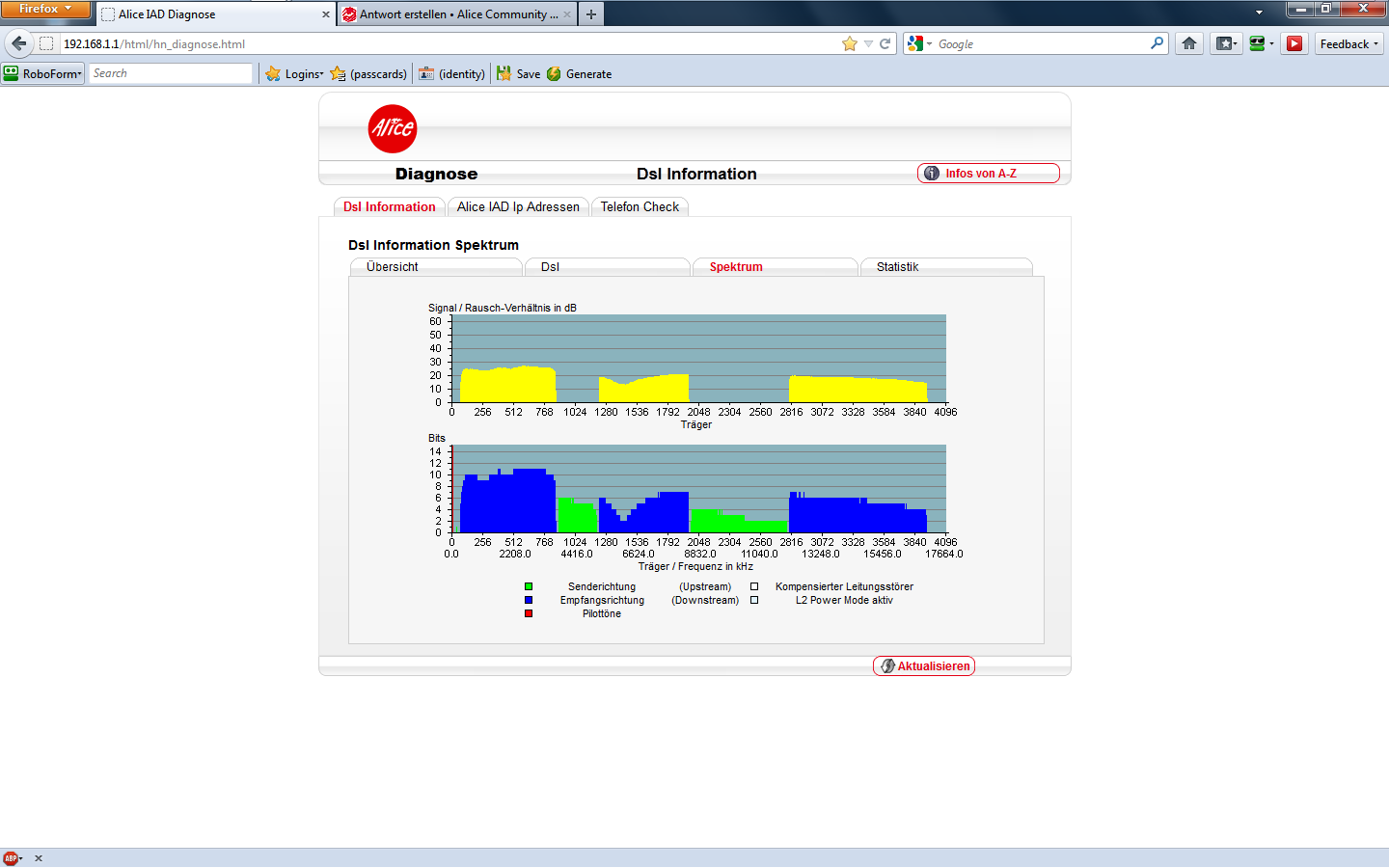
Task: Open the Firefox application menu
Action: [45, 10]
